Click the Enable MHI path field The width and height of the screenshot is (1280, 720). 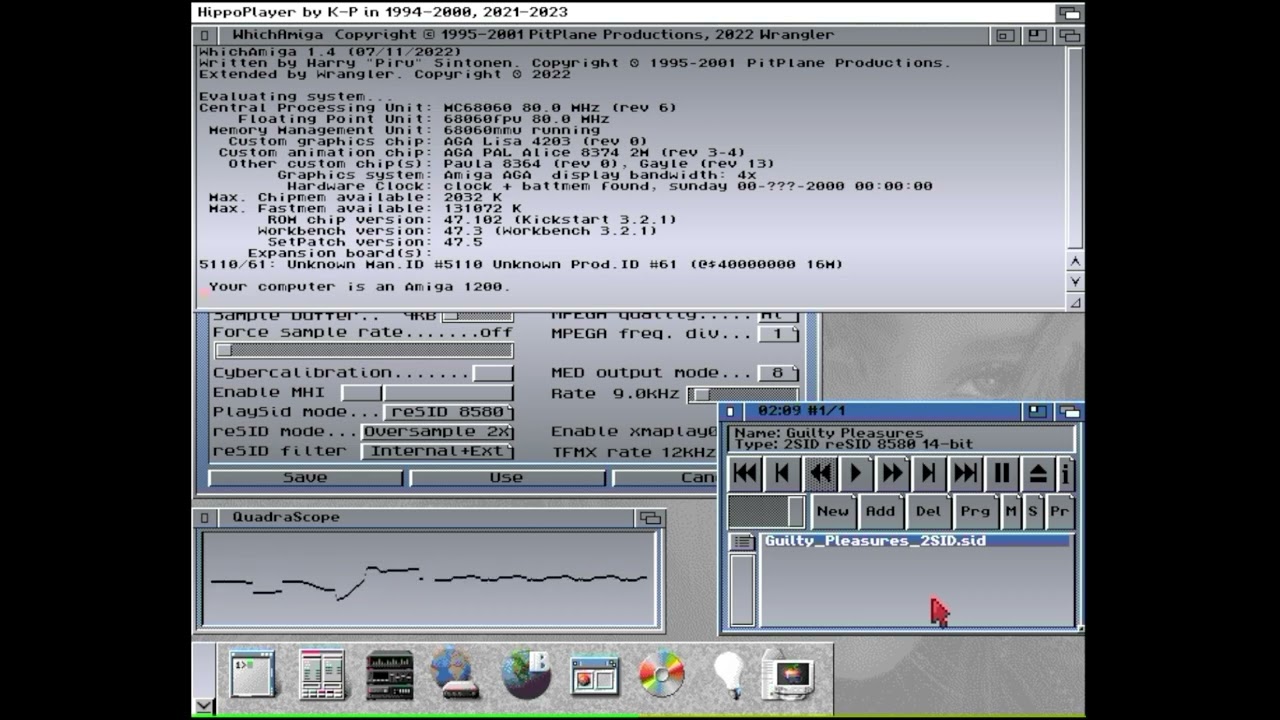pos(448,392)
